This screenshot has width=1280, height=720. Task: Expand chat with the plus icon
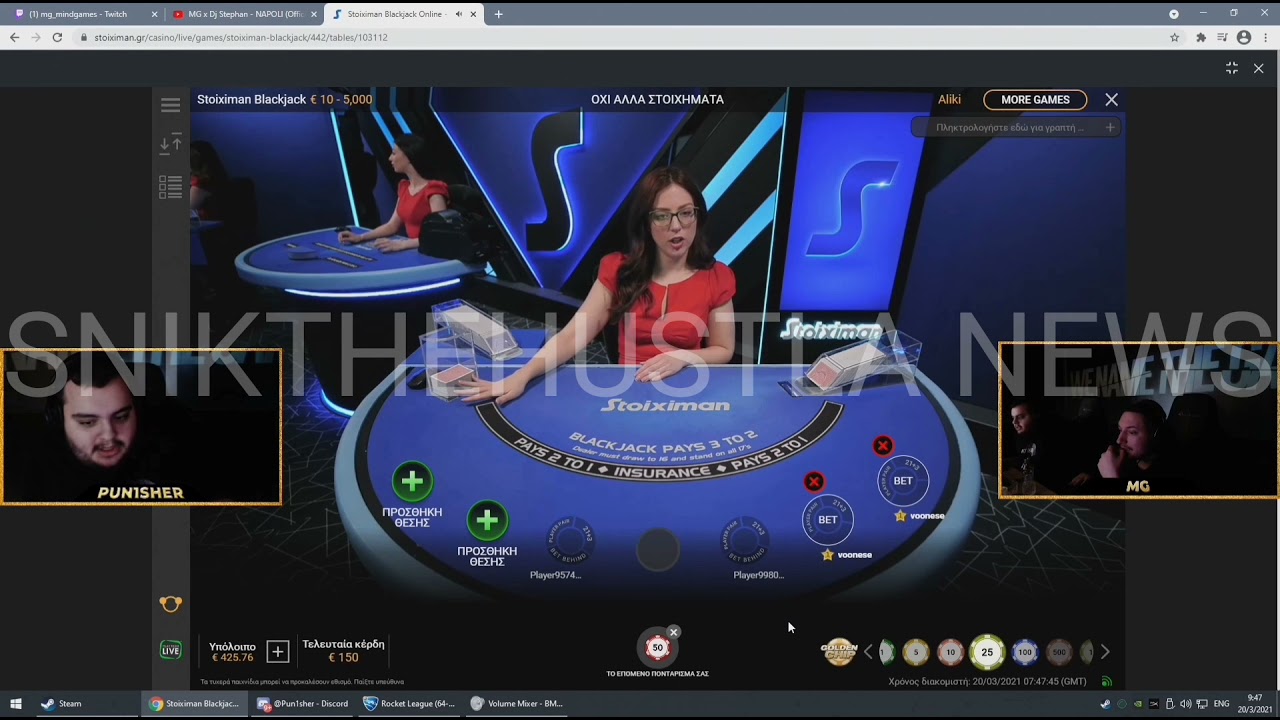[1110, 128]
